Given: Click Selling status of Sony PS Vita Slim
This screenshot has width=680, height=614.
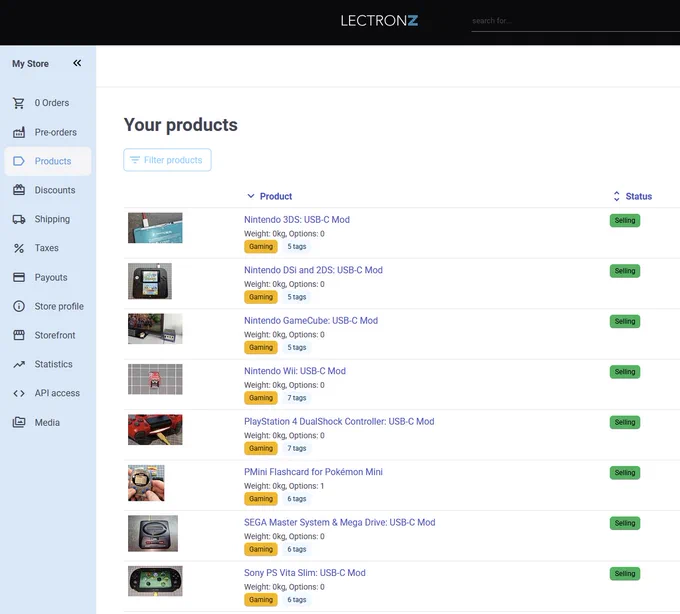Looking at the screenshot, I should 624,574.
